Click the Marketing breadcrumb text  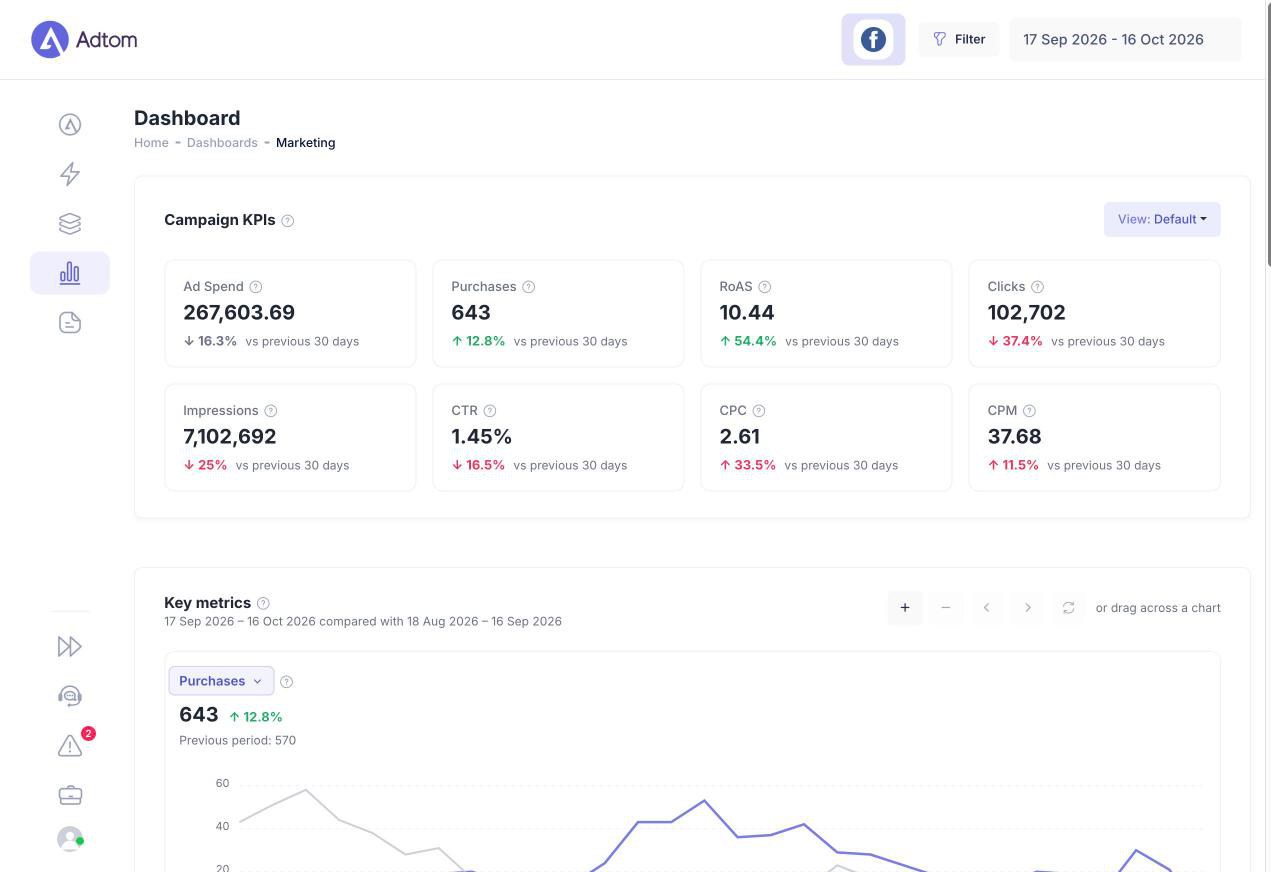306,143
